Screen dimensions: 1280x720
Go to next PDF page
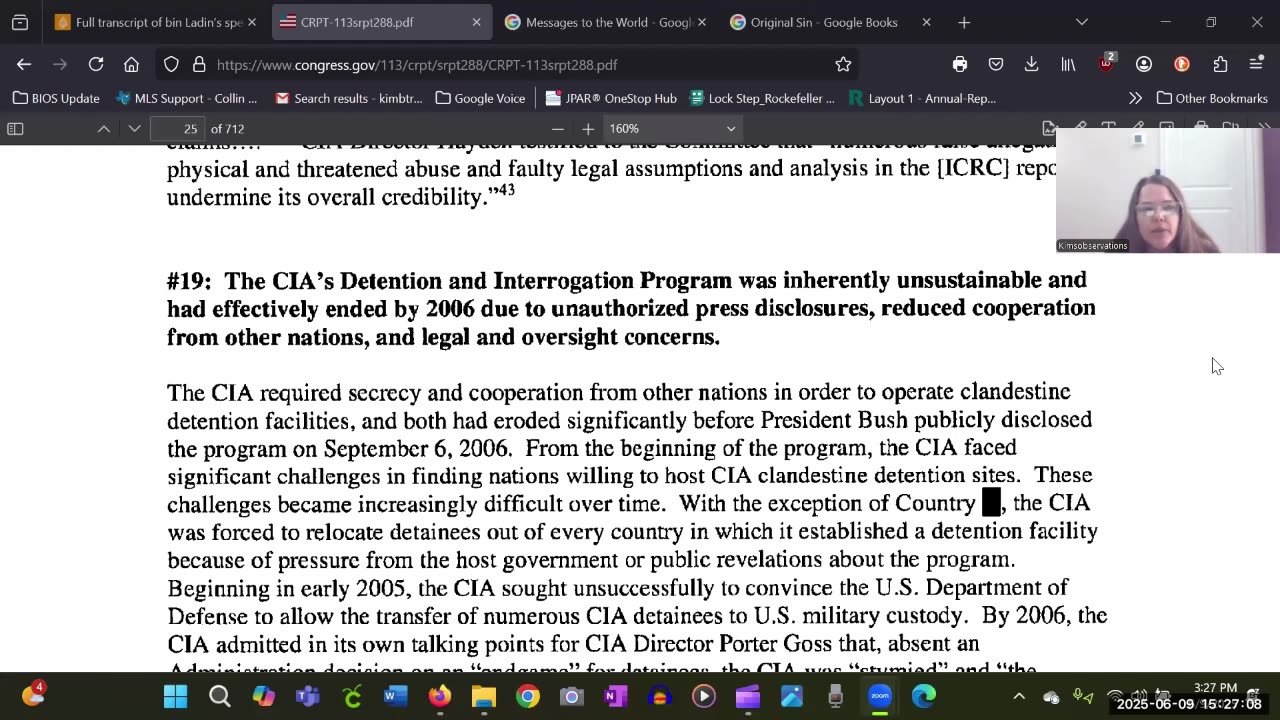pyautogui.click(x=134, y=128)
